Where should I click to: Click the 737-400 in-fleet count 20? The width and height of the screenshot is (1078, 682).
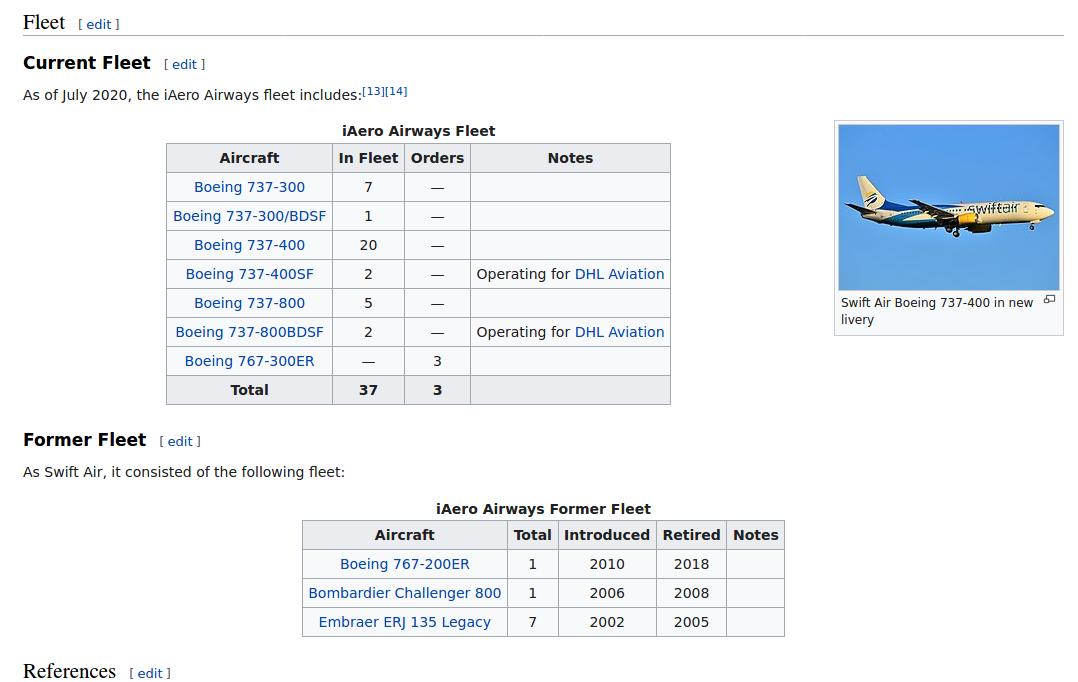click(368, 245)
